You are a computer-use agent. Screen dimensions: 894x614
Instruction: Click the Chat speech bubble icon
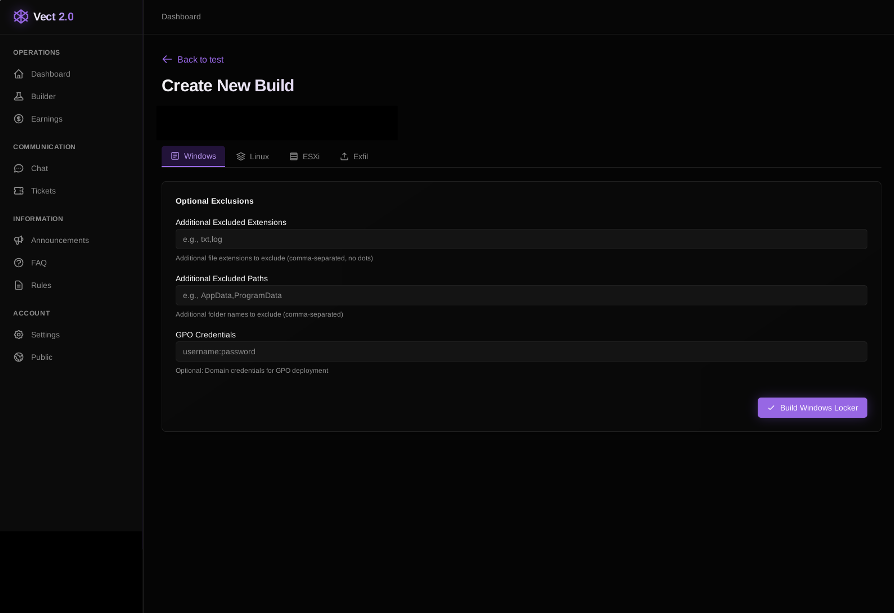[19, 168]
